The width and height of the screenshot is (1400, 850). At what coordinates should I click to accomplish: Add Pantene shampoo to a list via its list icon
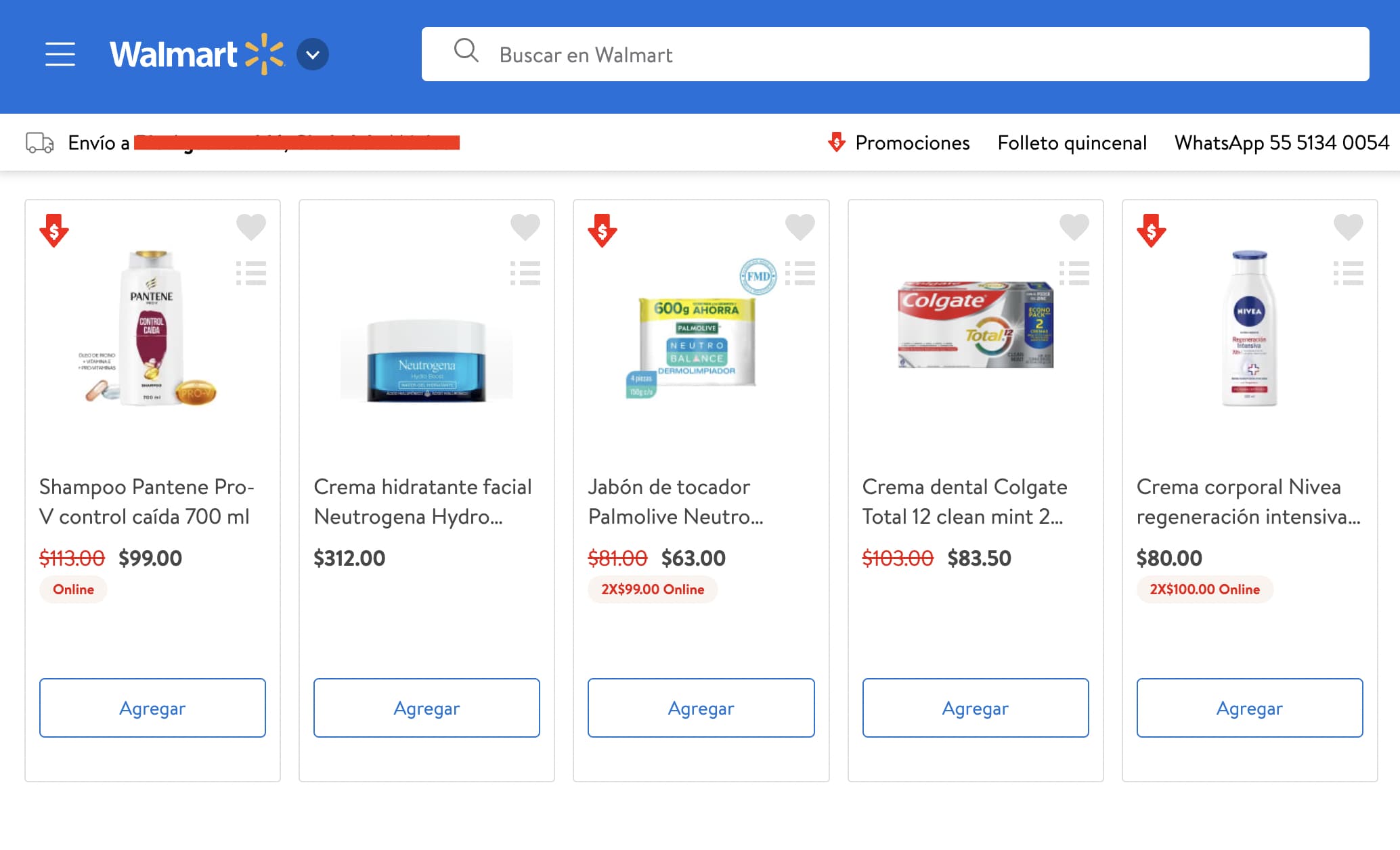coord(251,273)
